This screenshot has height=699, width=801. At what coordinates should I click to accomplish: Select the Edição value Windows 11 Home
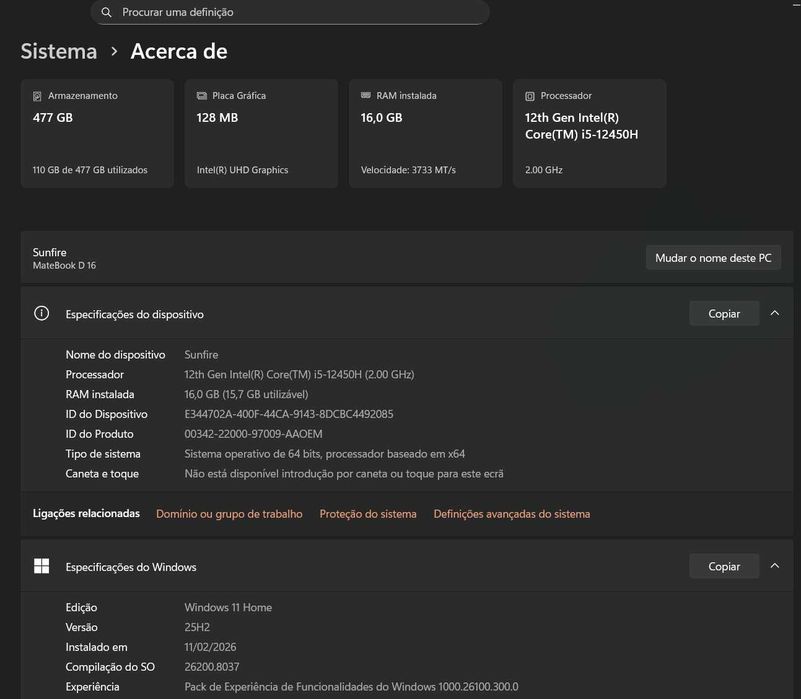(228, 608)
